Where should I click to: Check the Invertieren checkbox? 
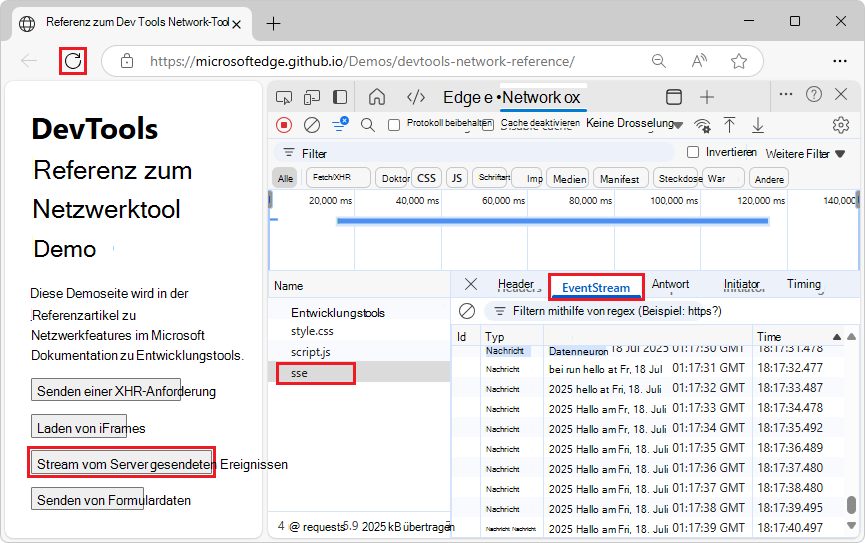693,152
